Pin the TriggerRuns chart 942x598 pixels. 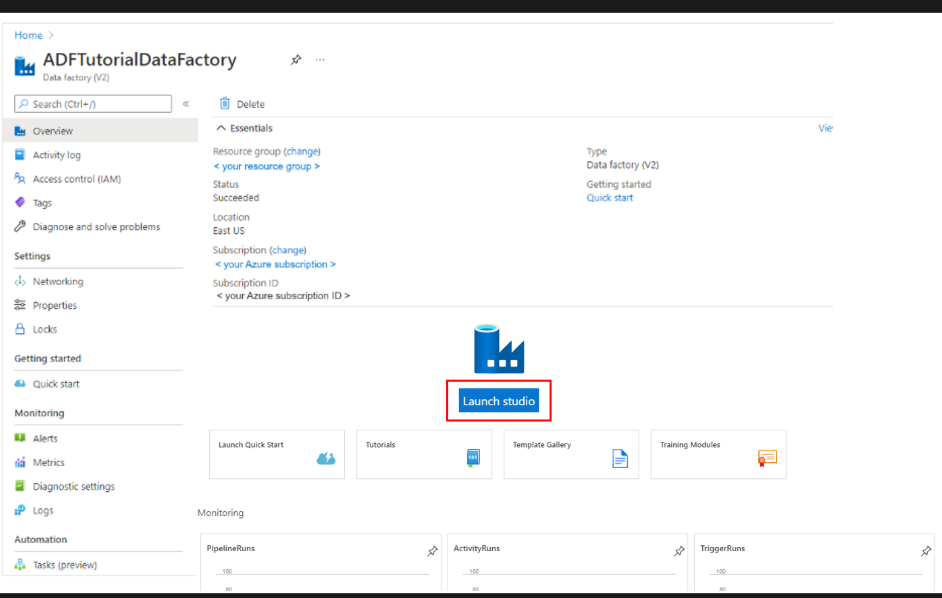click(926, 551)
